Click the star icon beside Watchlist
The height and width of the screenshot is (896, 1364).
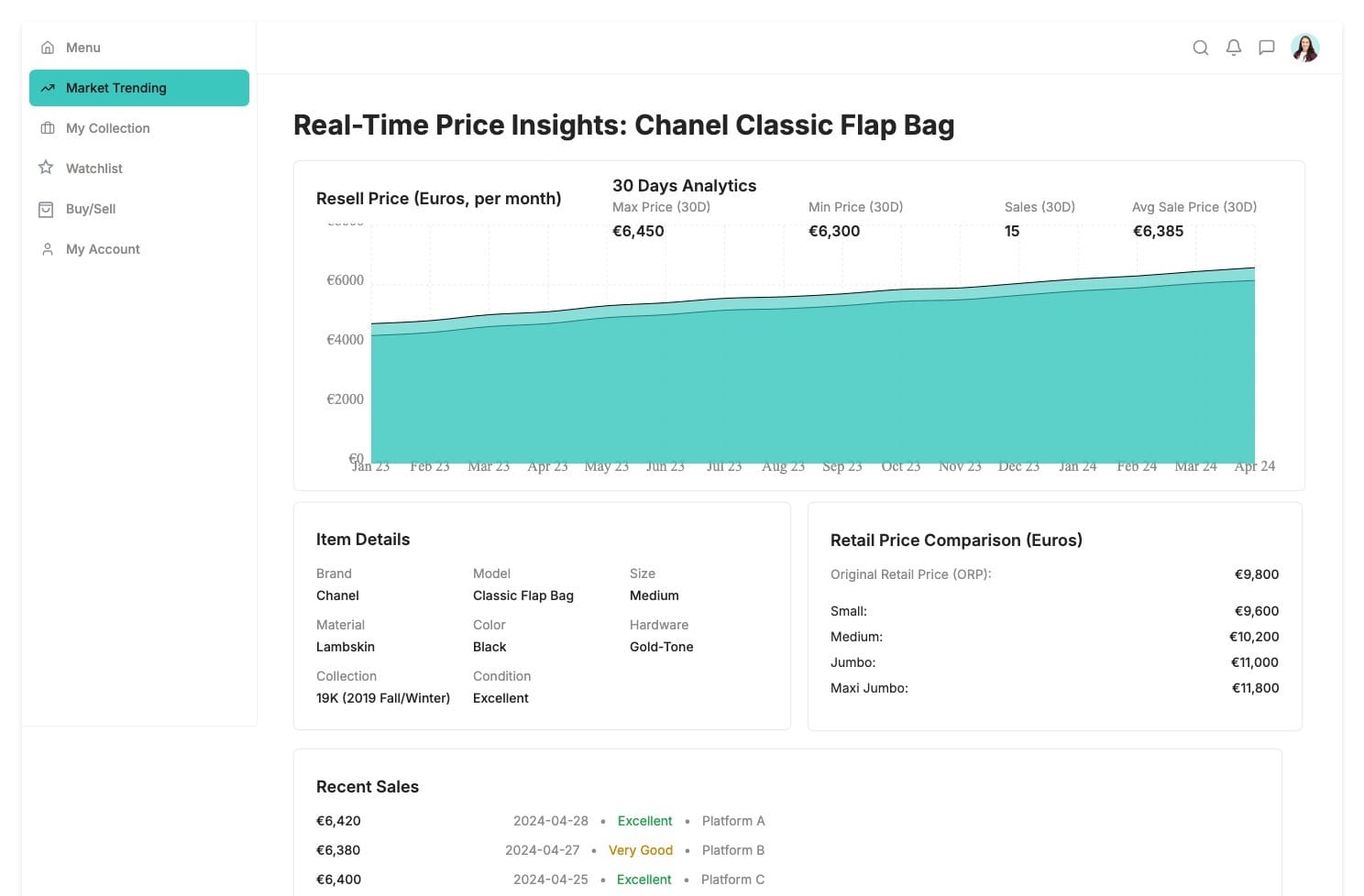(46, 168)
